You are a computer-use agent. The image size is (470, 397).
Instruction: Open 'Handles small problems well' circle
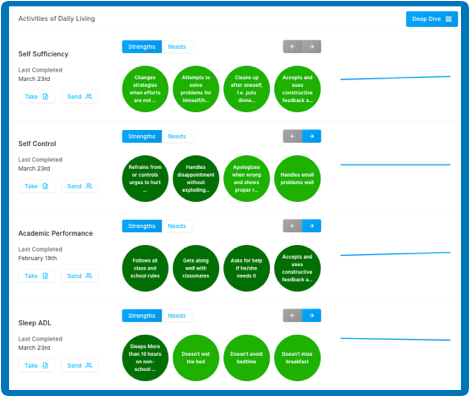coord(297,179)
